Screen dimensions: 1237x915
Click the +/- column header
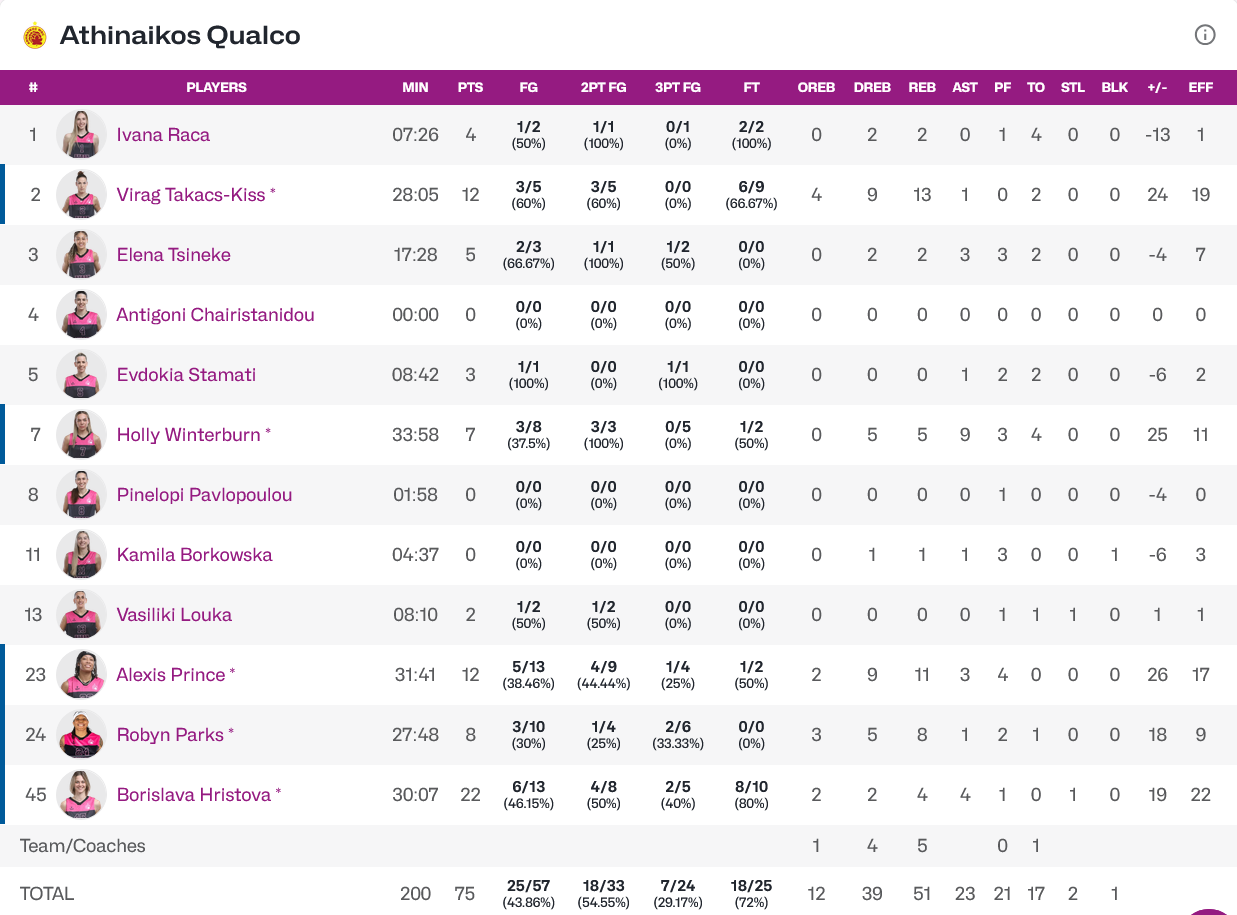pyautogui.click(x=1158, y=87)
